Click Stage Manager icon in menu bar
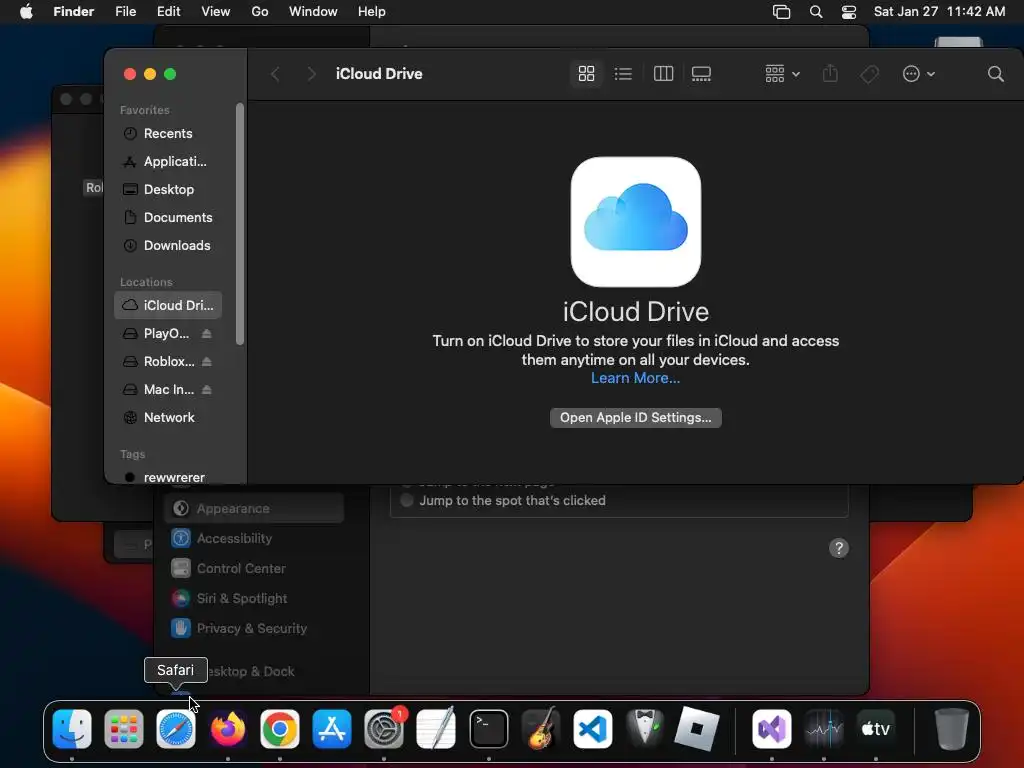 pos(781,12)
